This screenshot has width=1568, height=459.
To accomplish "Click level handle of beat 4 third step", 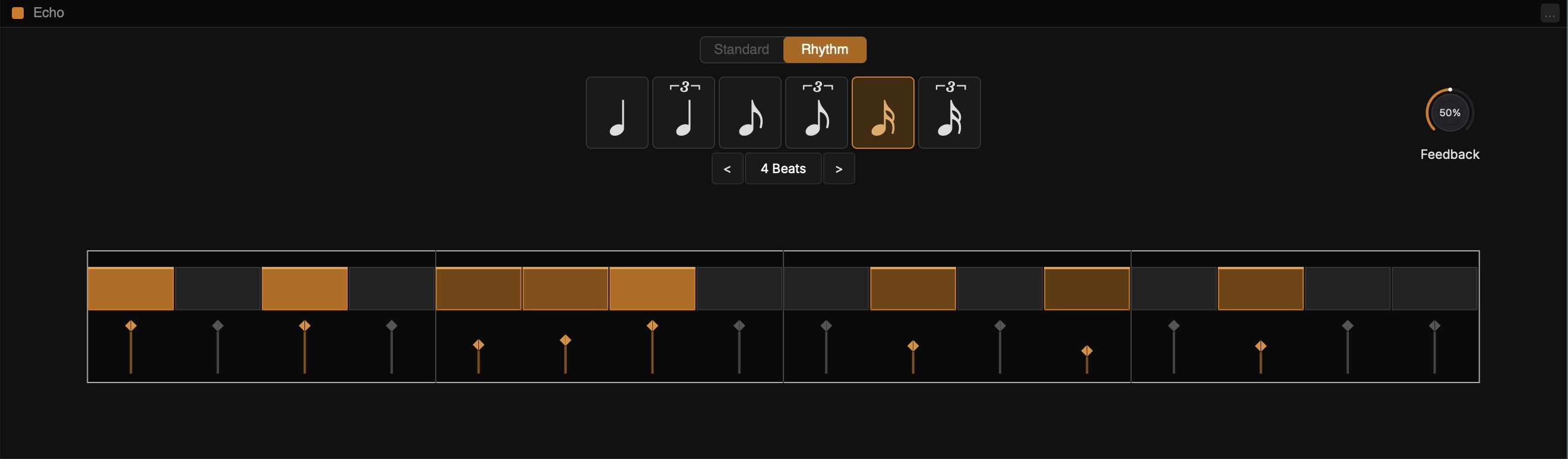I will [1348, 326].
